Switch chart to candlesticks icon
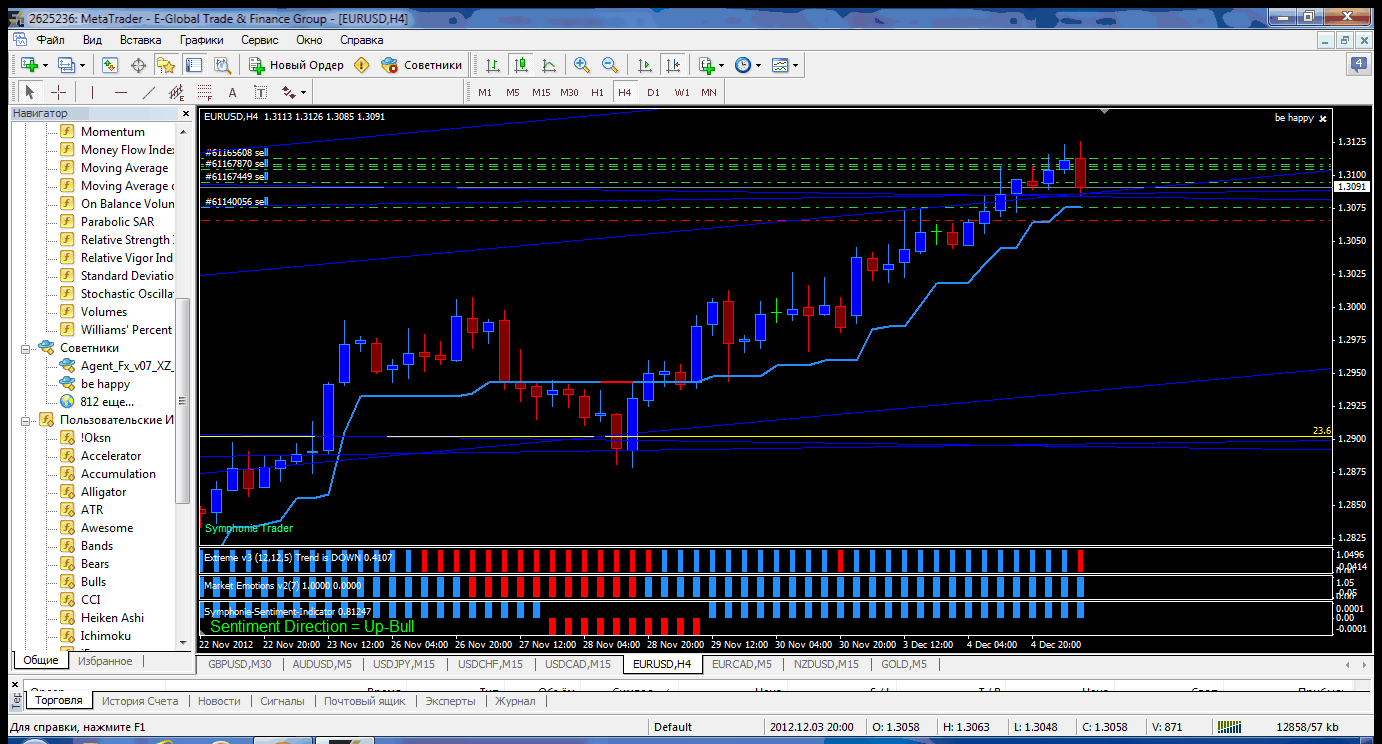1382x744 pixels. click(521, 65)
